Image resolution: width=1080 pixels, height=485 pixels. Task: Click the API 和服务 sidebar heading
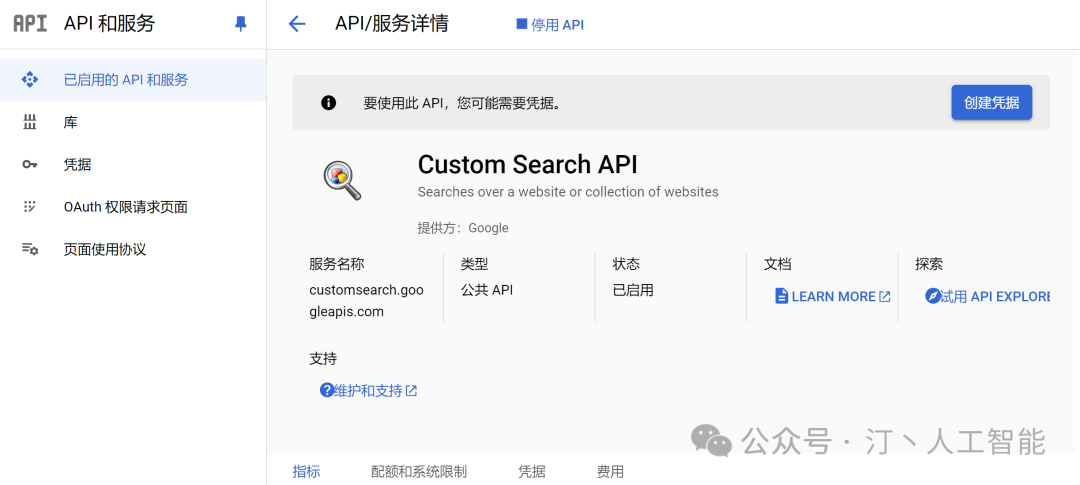[x=110, y=24]
